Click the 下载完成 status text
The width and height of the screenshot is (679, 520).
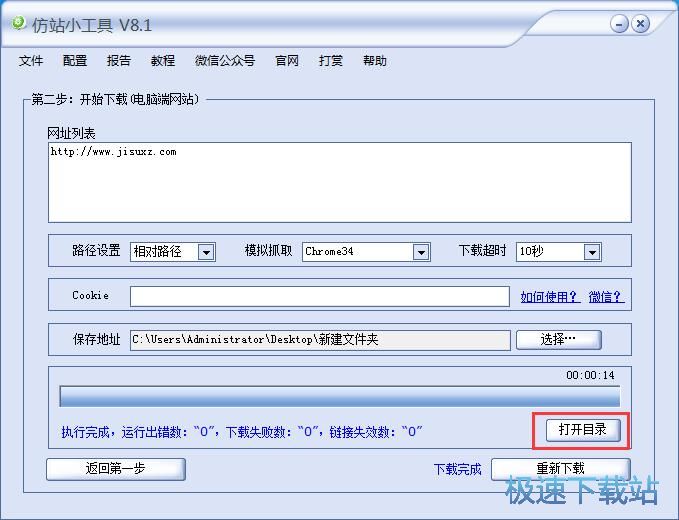[x=457, y=469]
